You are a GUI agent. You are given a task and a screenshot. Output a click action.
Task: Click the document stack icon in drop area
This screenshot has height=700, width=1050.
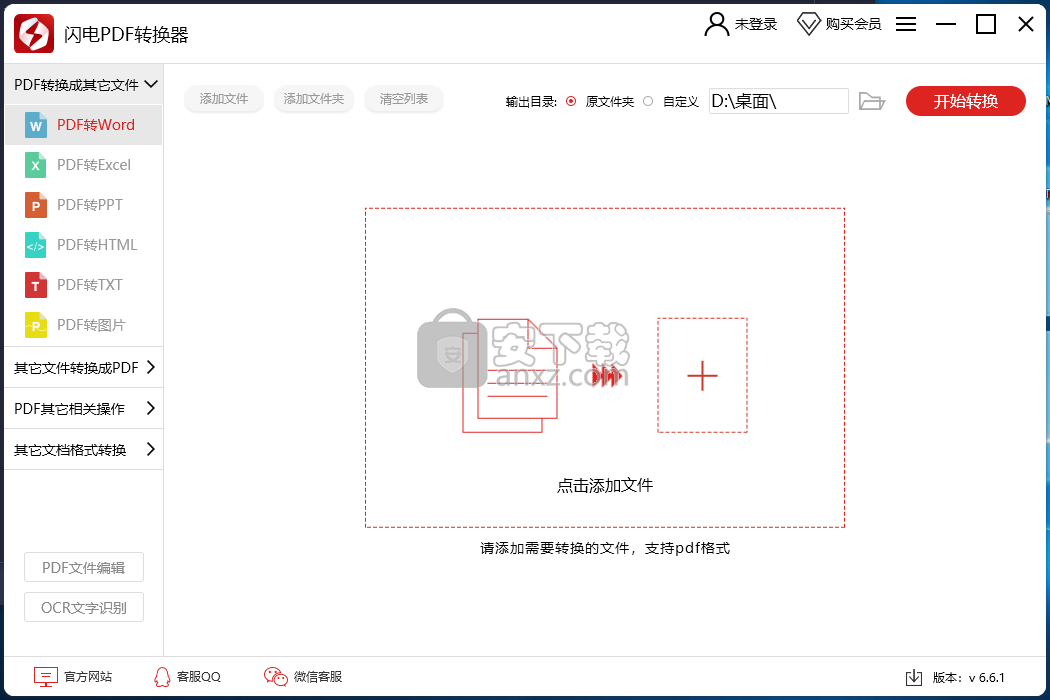510,375
